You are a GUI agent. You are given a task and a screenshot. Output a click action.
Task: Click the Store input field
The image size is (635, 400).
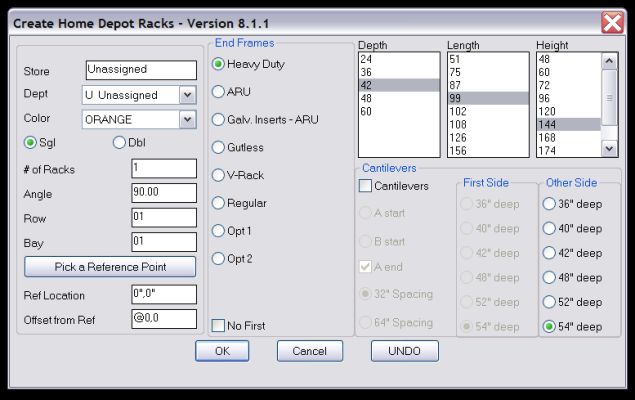(x=141, y=70)
